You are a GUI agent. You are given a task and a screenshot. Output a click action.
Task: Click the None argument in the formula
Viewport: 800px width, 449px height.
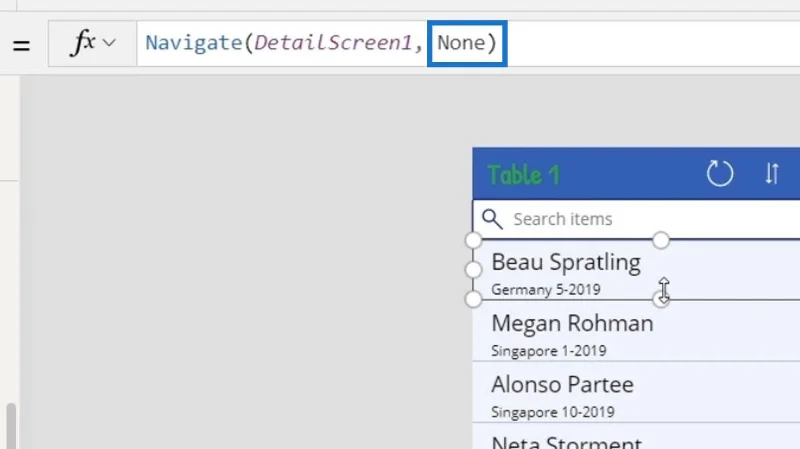click(461, 43)
